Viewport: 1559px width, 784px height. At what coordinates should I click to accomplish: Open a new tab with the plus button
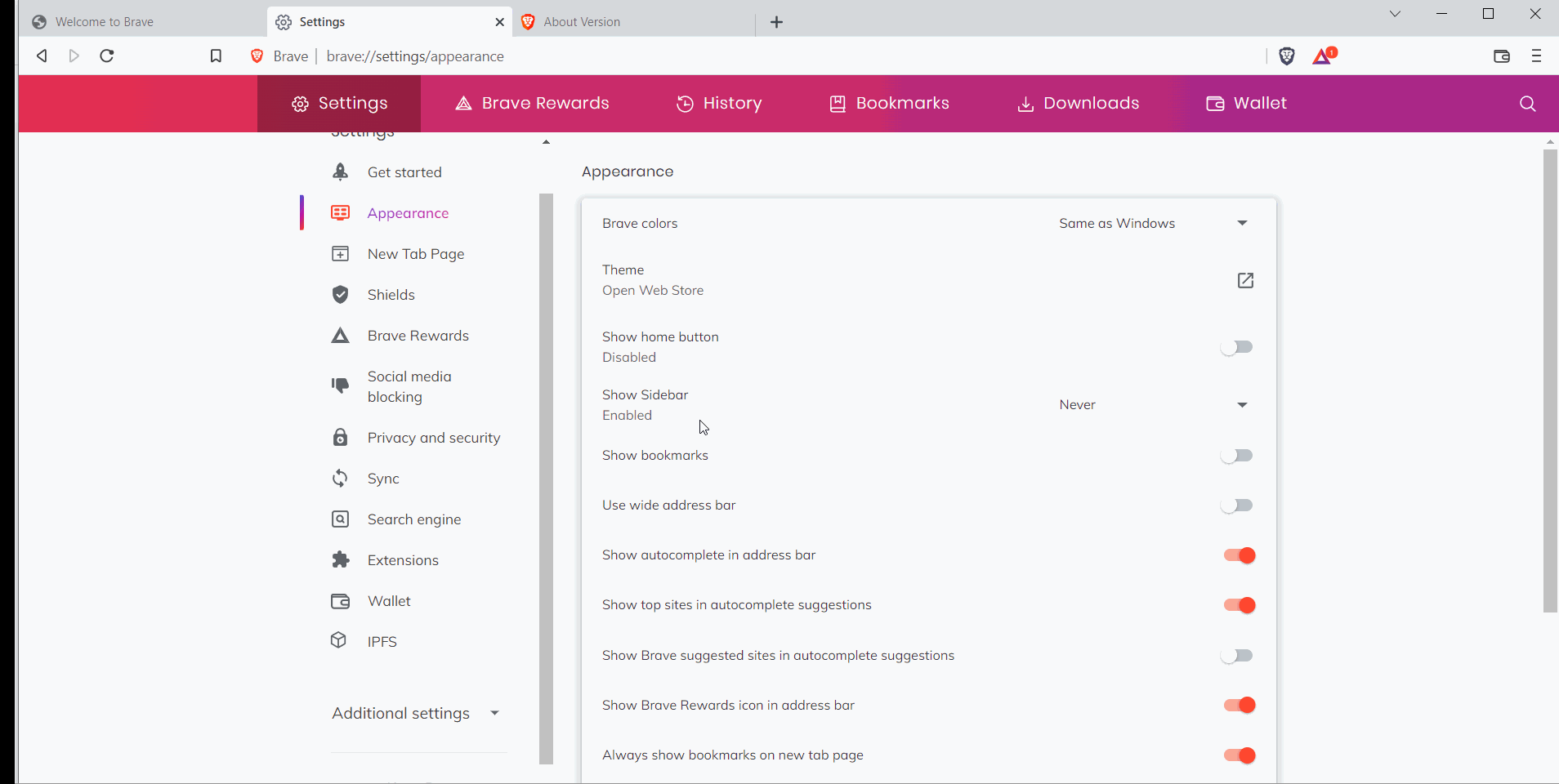pyautogui.click(x=776, y=22)
